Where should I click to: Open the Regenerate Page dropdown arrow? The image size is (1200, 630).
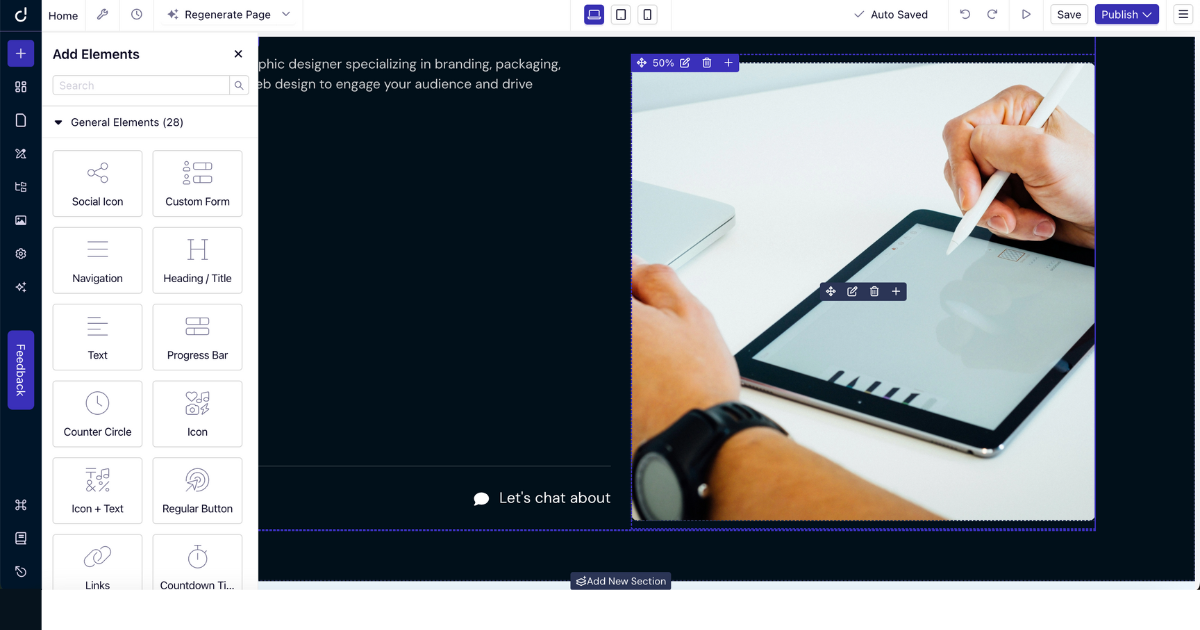coord(286,14)
